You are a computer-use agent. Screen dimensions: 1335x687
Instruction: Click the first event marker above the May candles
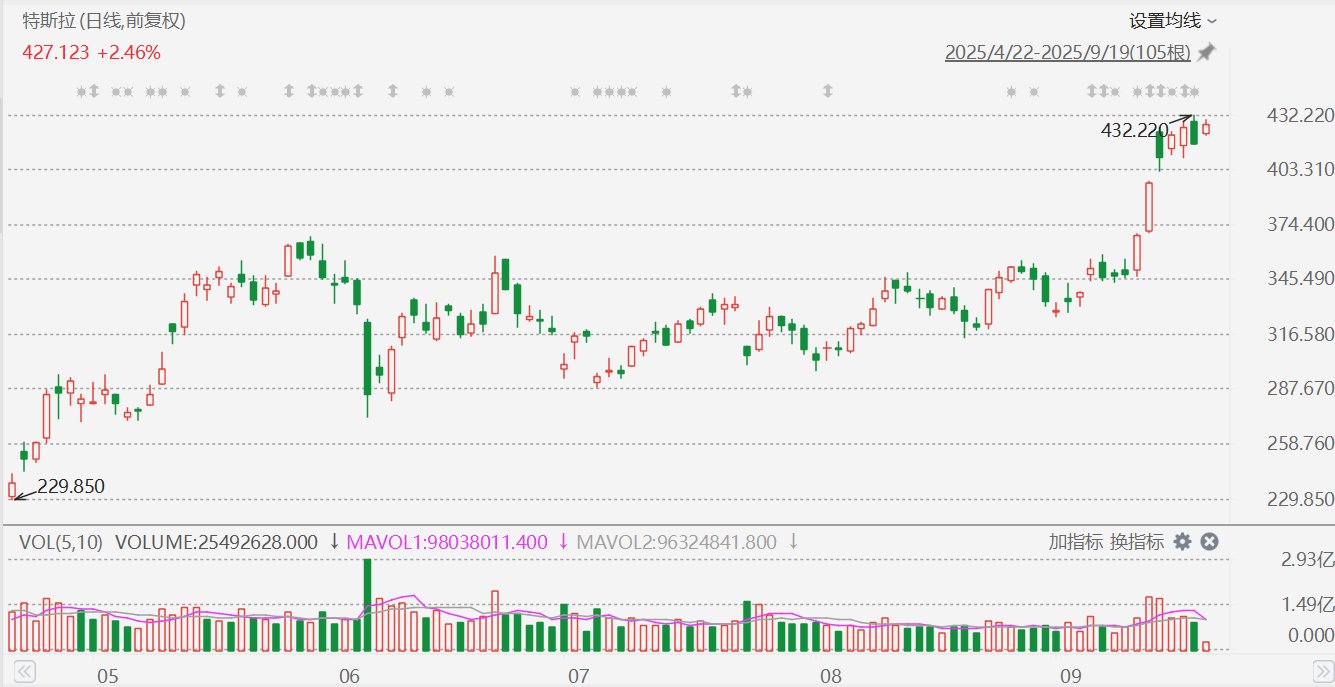coord(82,92)
